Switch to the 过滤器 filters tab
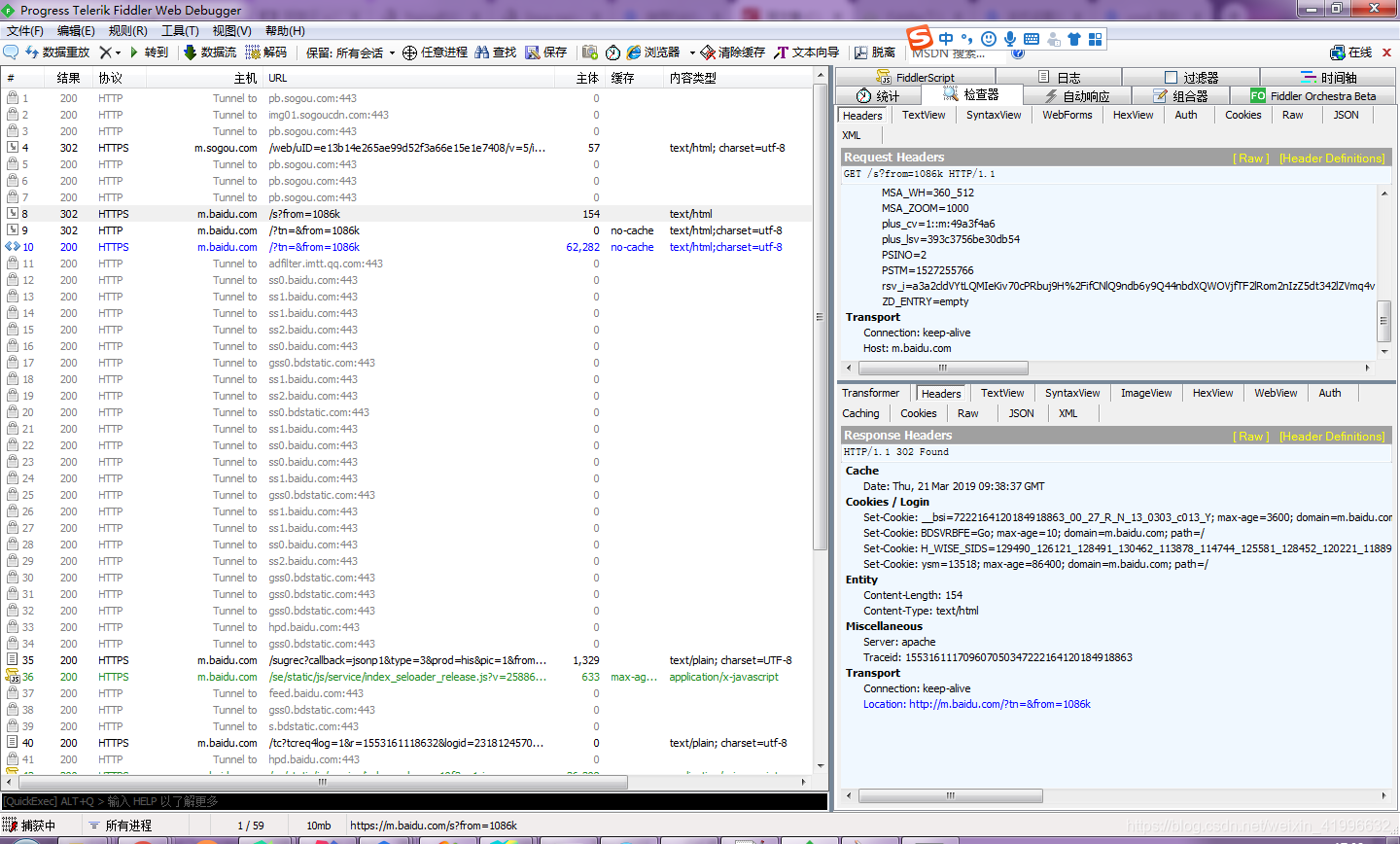The image size is (1400, 844). tap(1191, 77)
